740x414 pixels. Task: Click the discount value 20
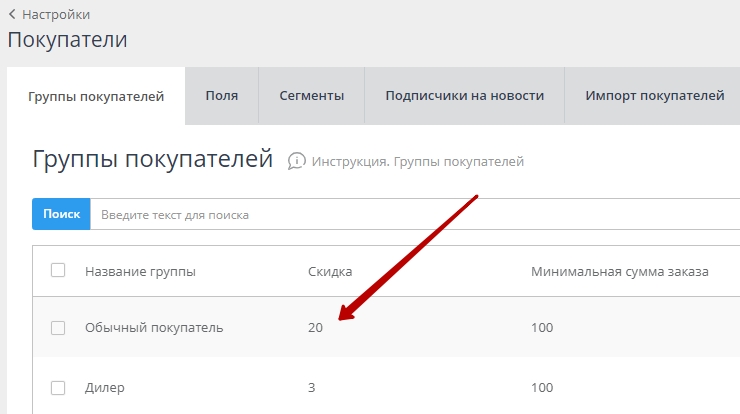coord(315,328)
